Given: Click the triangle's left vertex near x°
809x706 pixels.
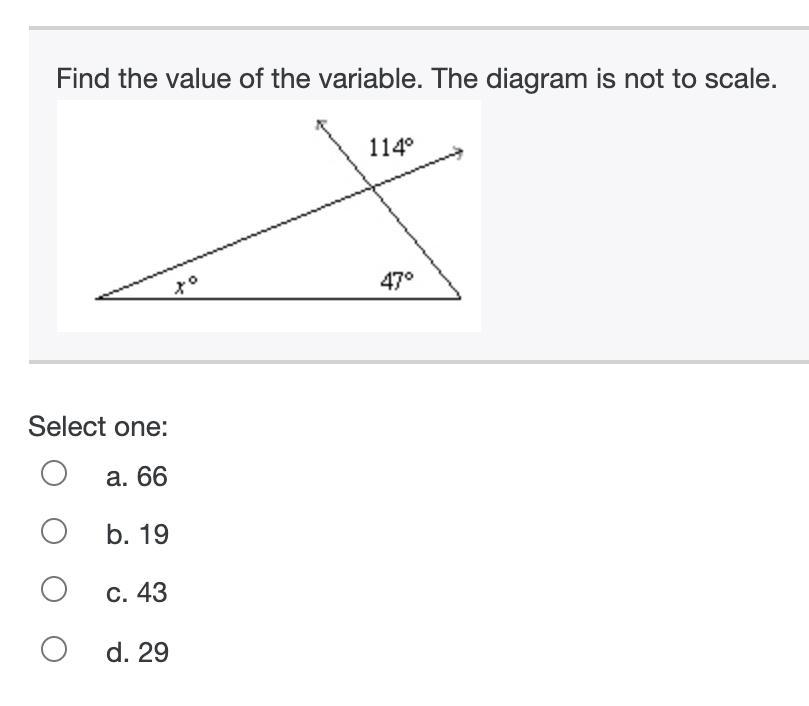Looking at the screenshot, I should tap(98, 297).
